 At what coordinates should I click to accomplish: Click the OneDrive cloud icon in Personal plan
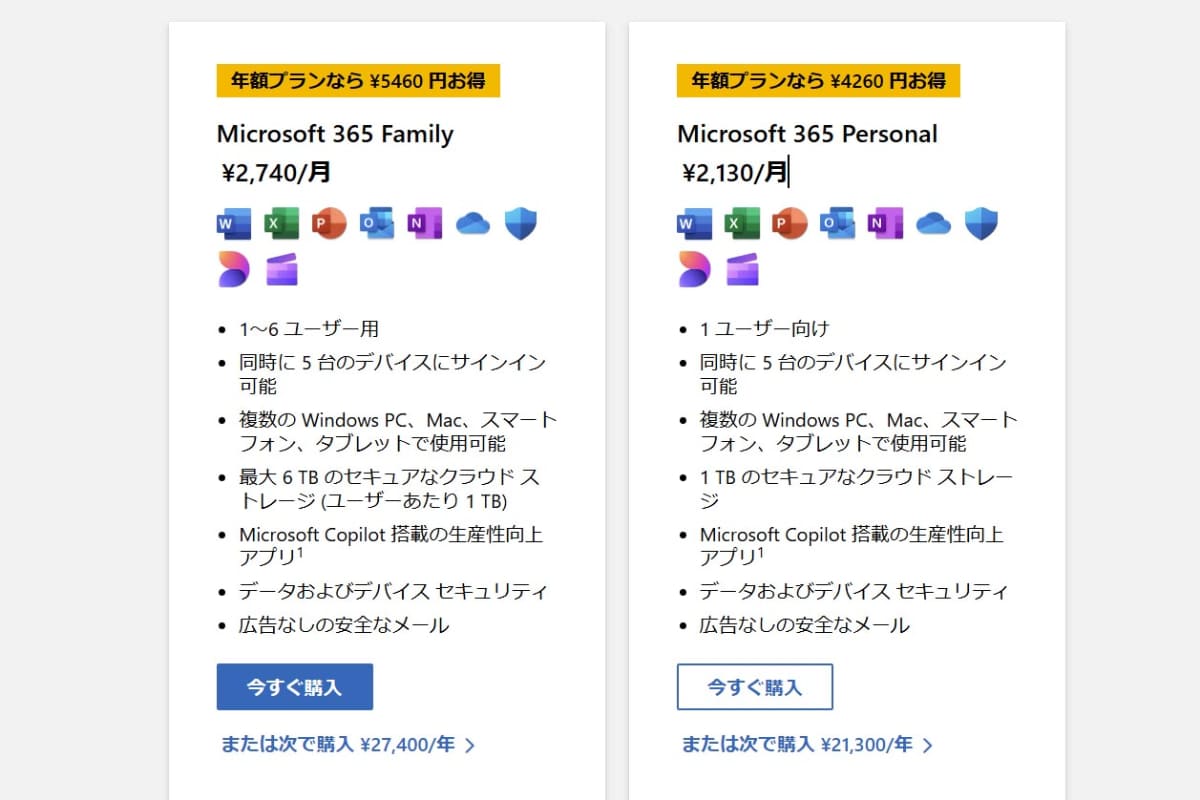[x=933, y=224]
